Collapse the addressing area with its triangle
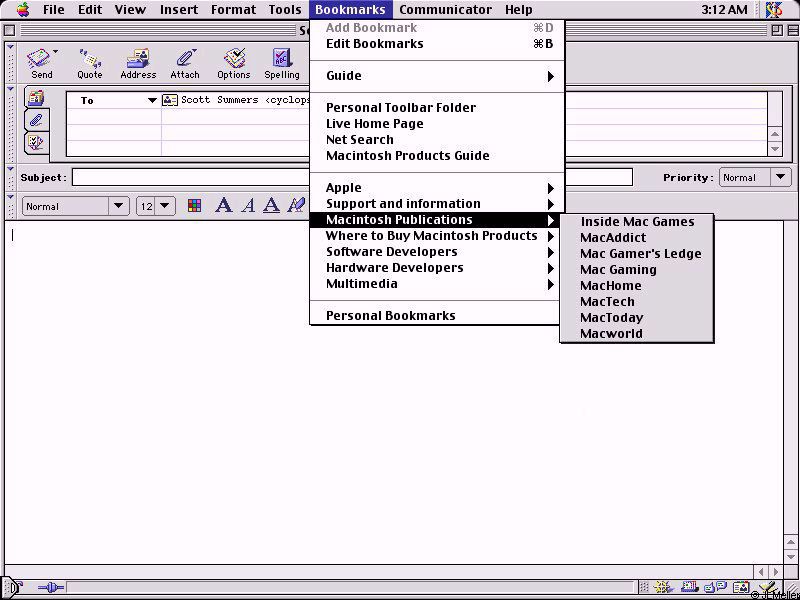Viewport: 800px width, 600px height. 10,89
